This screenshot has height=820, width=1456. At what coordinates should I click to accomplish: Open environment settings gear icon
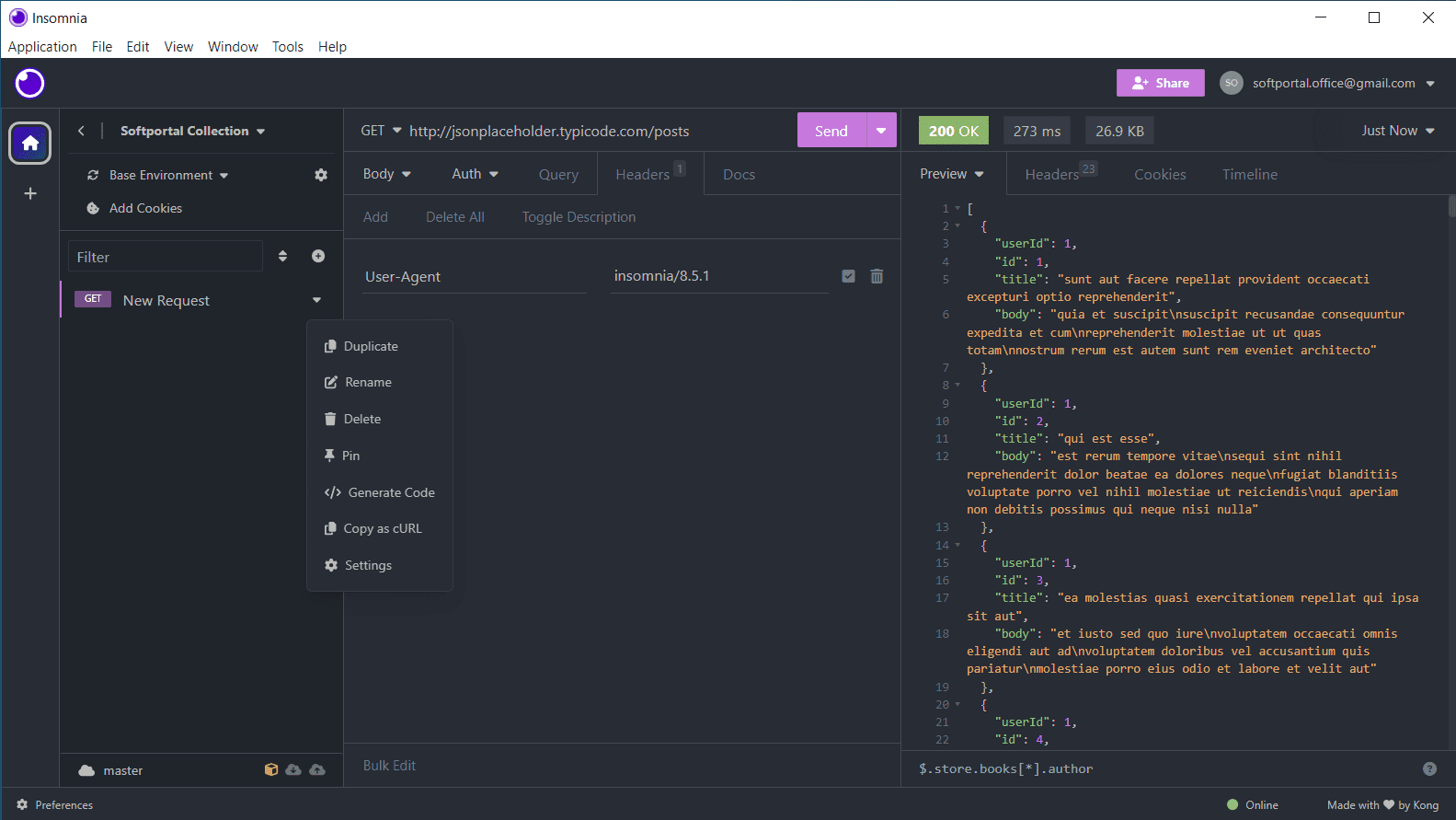point(321,175)
